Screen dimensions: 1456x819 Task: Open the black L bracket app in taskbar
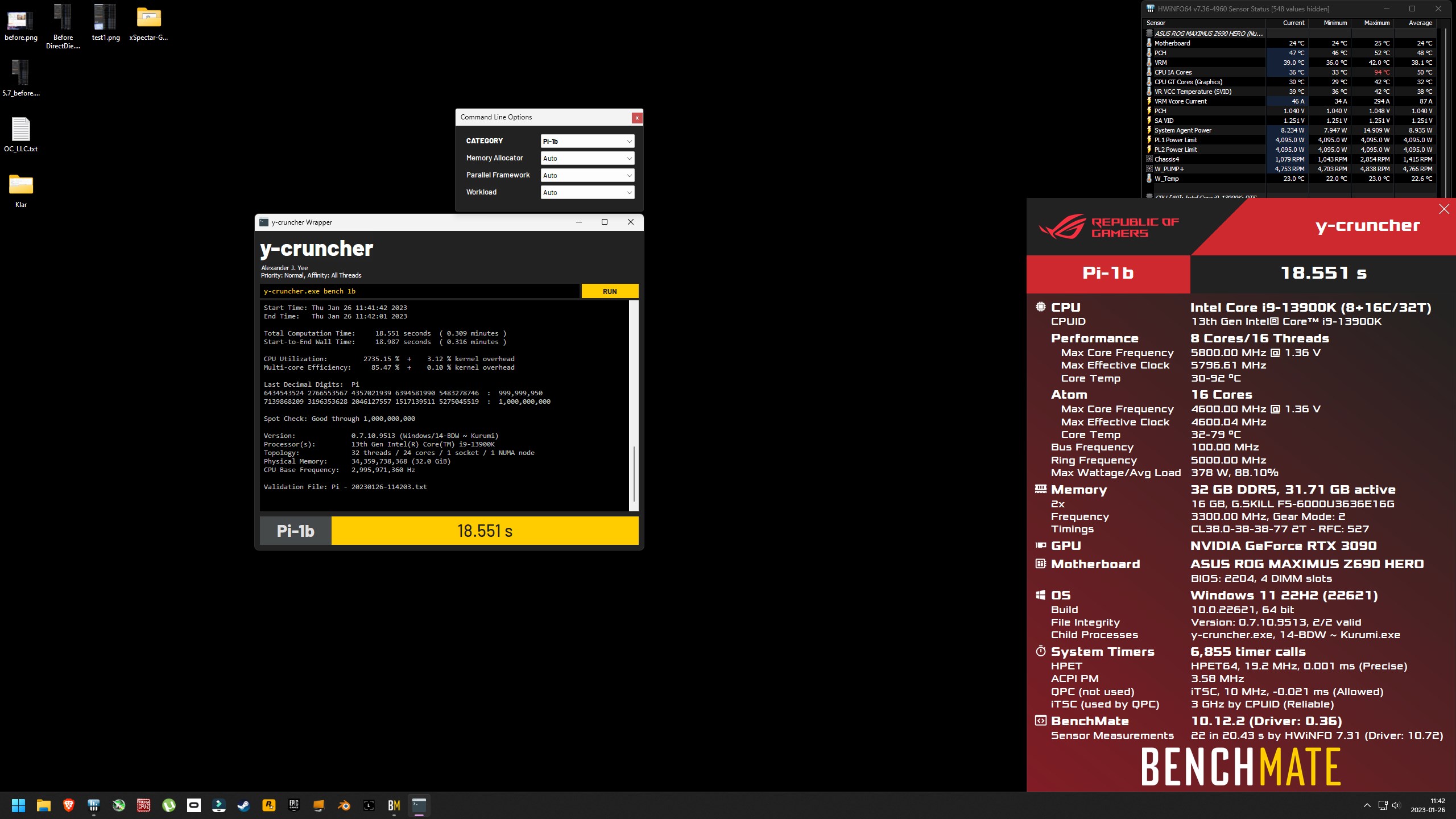(x=369, y=805)
